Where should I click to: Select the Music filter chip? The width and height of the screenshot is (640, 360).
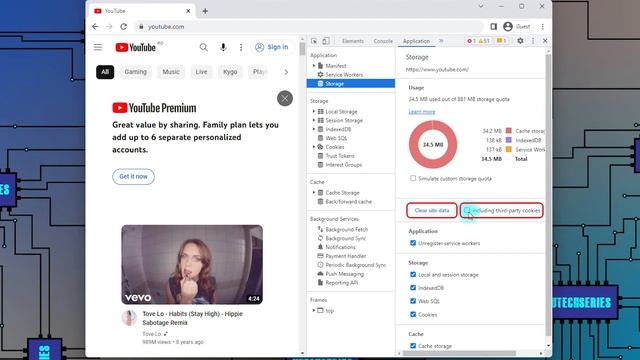(x=171, y=72)
